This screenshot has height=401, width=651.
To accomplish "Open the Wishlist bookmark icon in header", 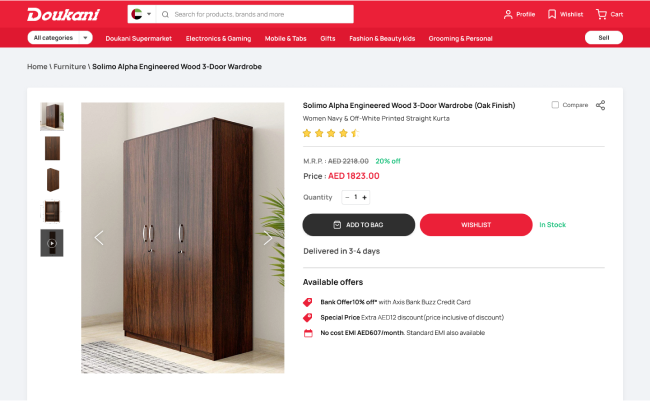I will click(x=552, y=15).
